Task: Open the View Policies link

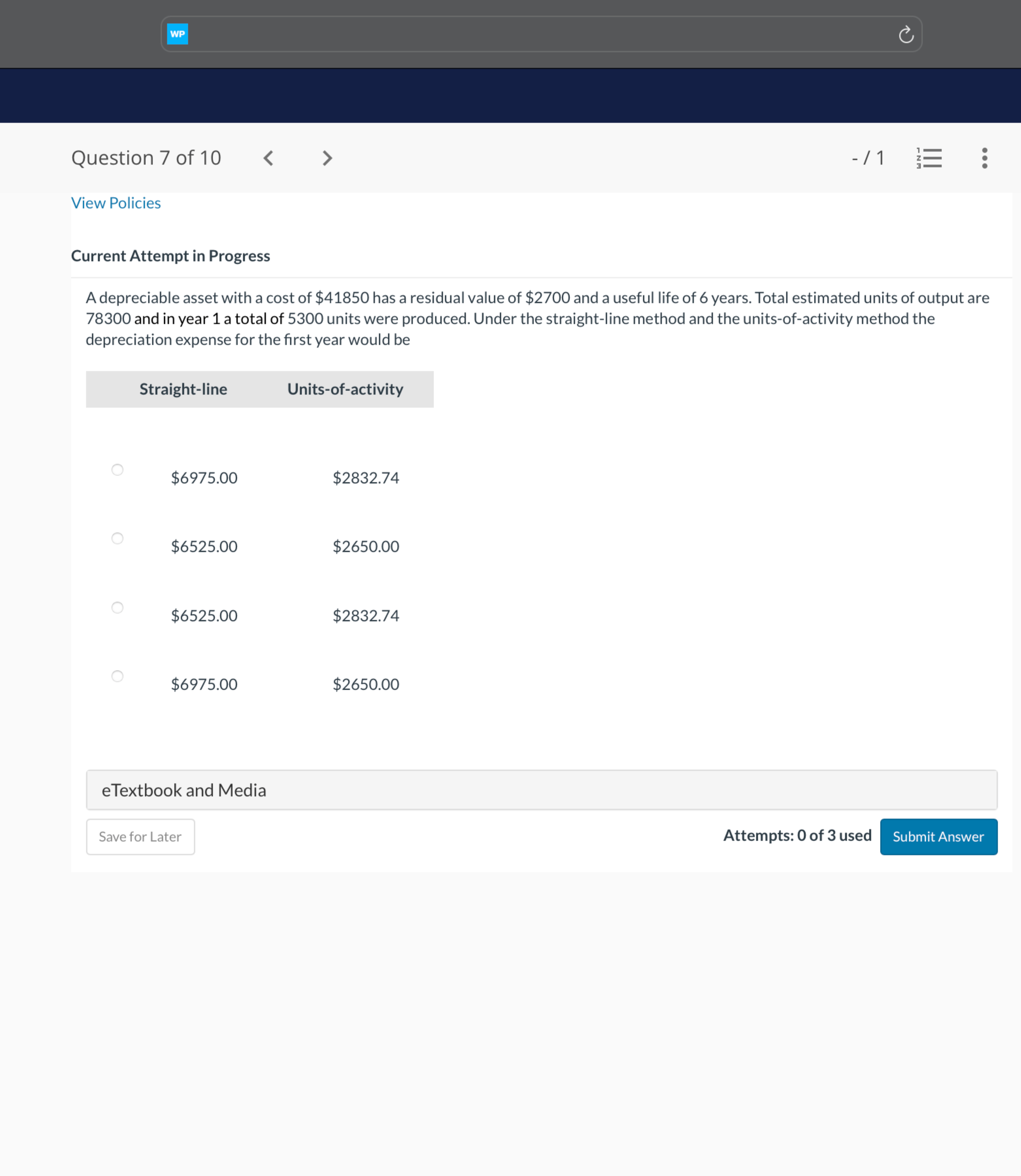Action: tap(116, 203)
